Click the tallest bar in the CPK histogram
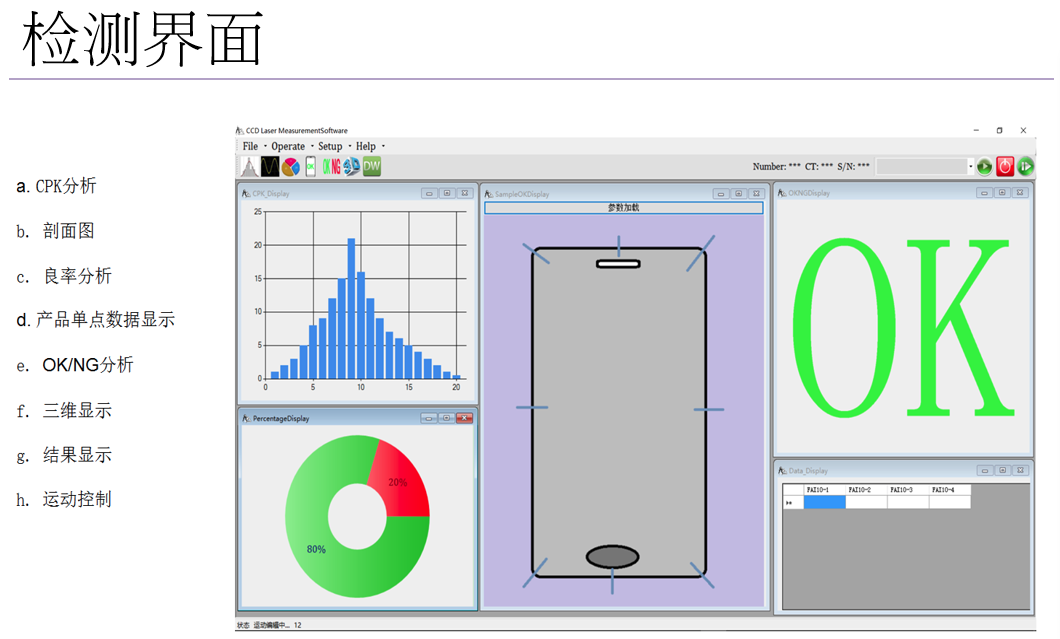The height and width of the screenshot is (639, 1060). point(351,308)
